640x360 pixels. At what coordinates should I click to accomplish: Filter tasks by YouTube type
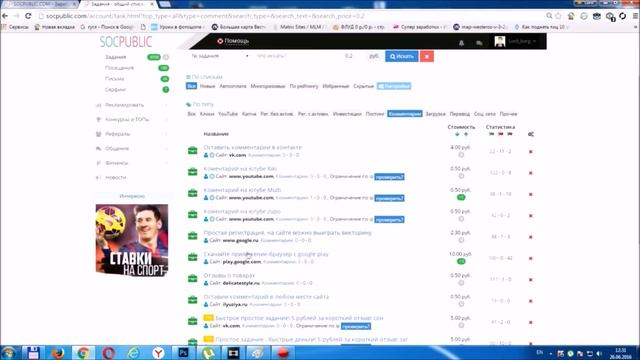228,114
